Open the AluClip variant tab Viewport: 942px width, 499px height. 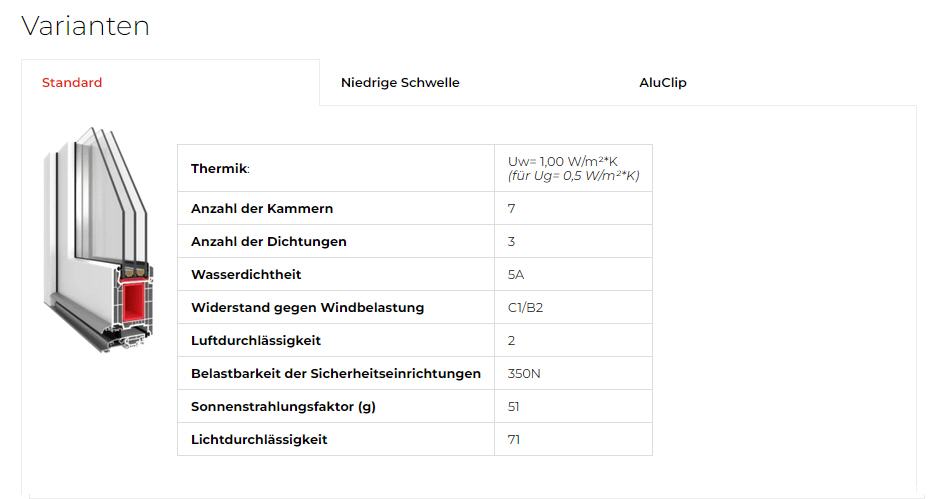click(663, 83)
